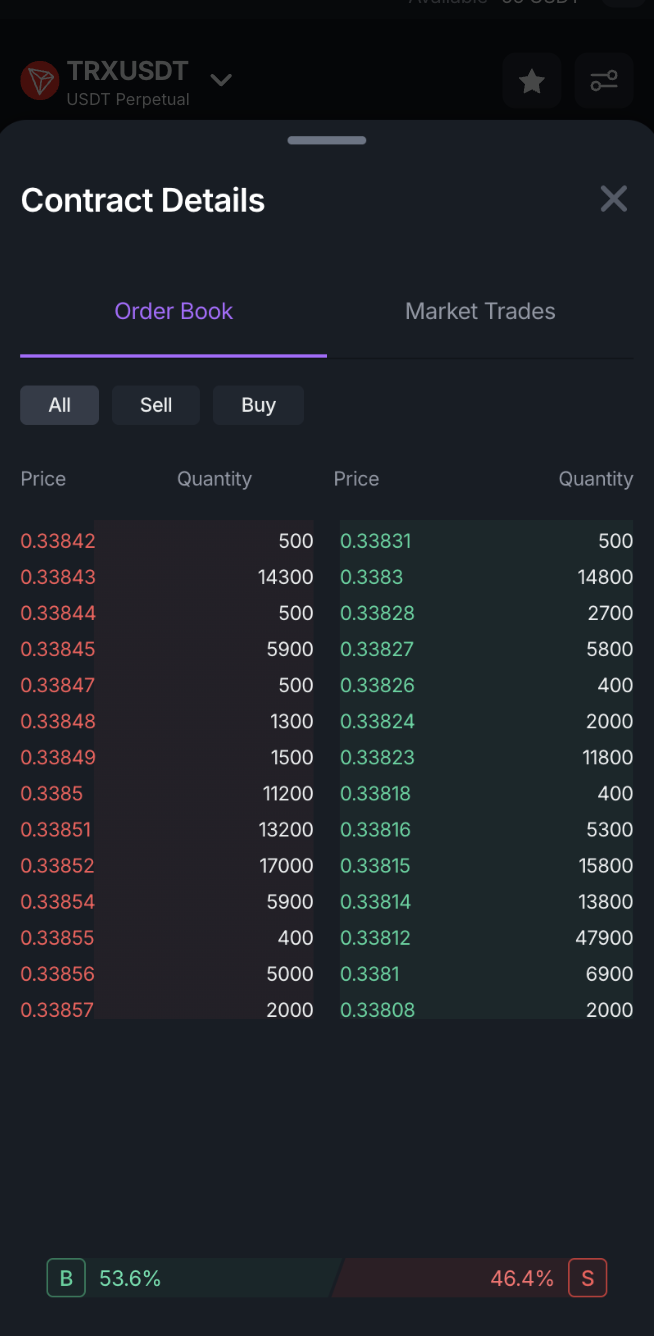Tap the star icon to favorite TRXUSDT

532,81
